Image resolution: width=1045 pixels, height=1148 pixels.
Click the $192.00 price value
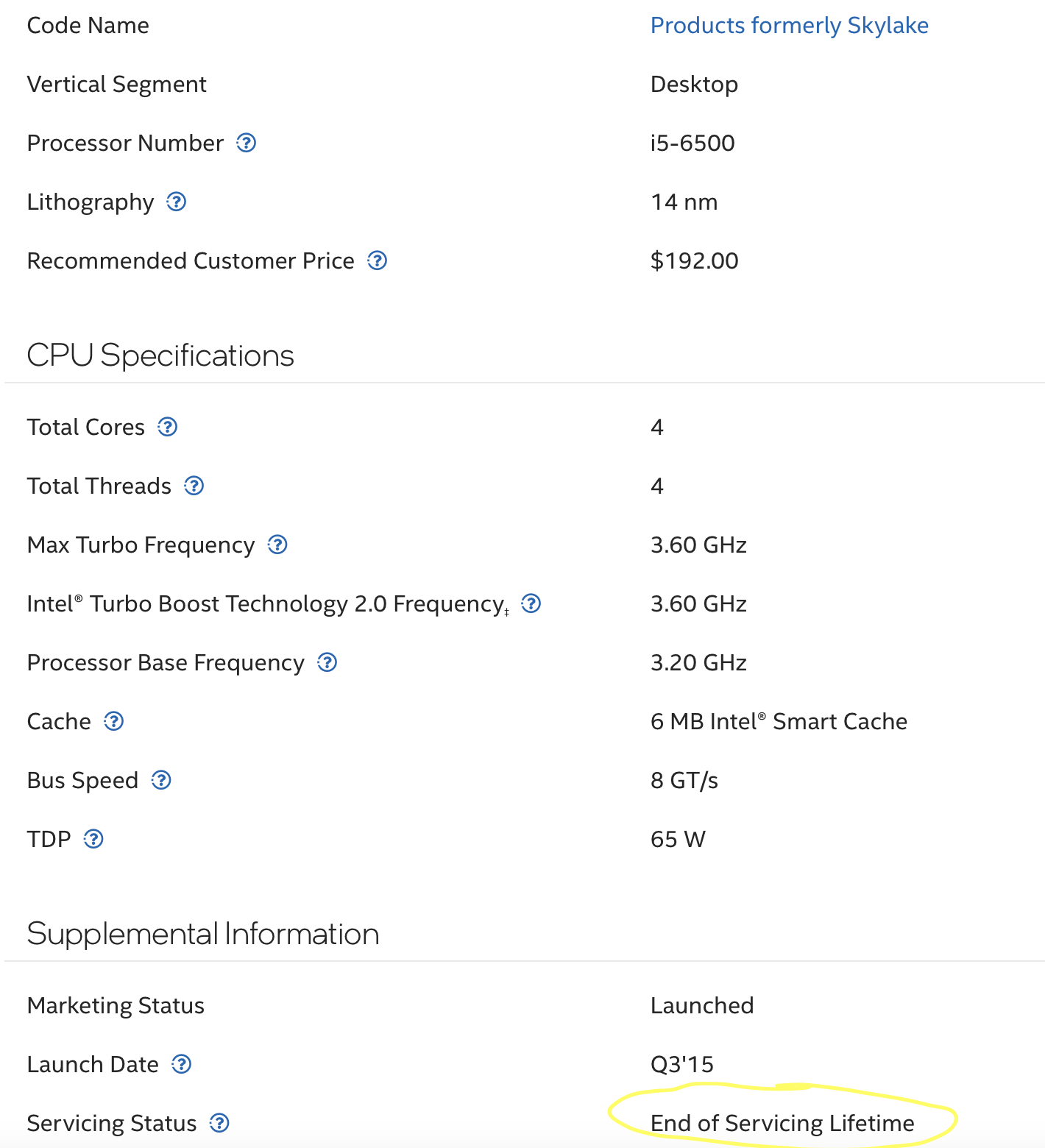pyautogui.click(x=694, y=261)
